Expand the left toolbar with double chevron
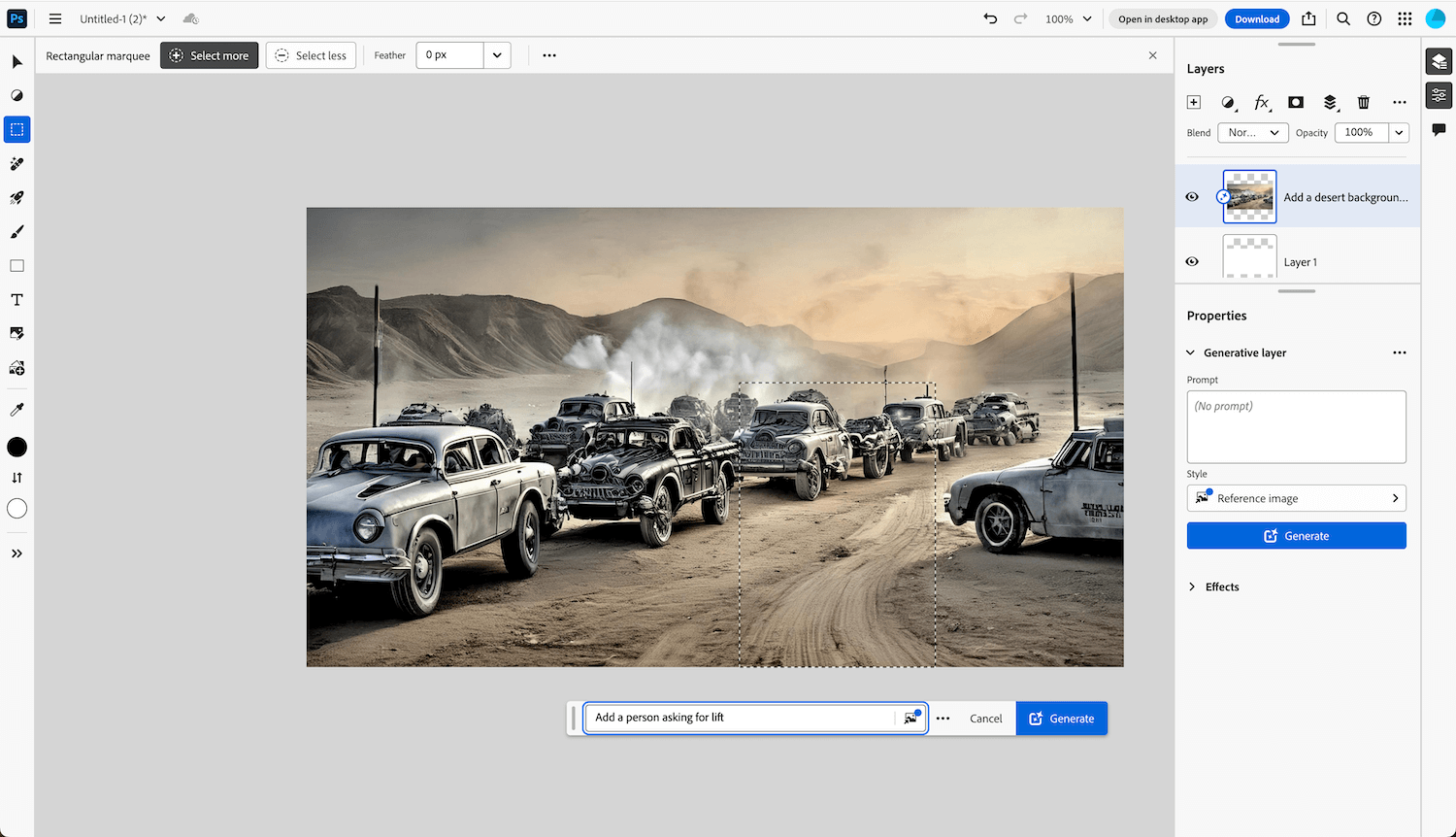This screenshot has width=1456, height=837. pos(17,553)
